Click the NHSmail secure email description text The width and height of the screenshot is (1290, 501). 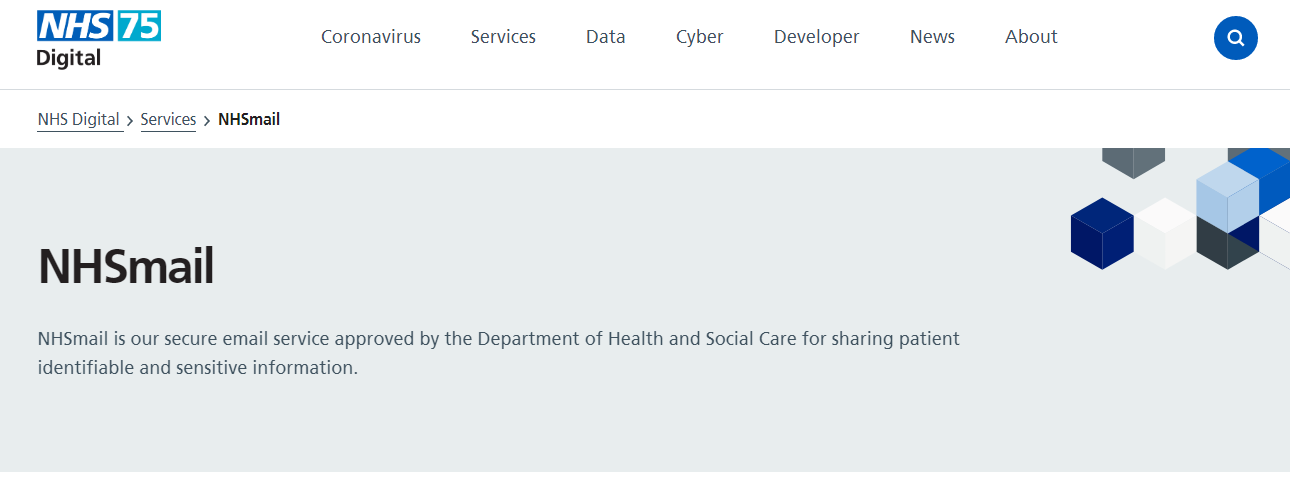pos(498,353)
